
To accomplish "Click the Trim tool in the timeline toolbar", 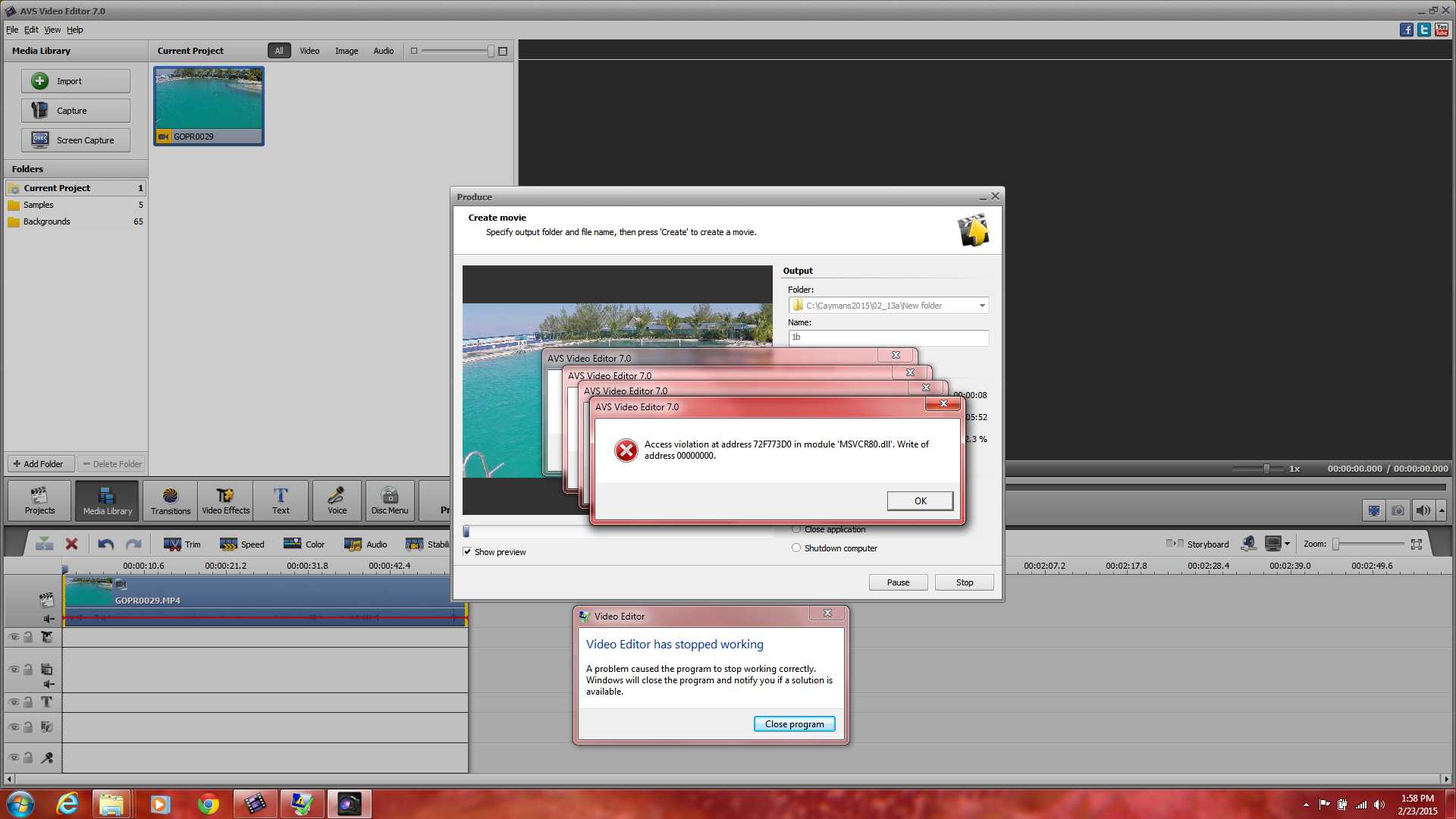I will 182,544.
